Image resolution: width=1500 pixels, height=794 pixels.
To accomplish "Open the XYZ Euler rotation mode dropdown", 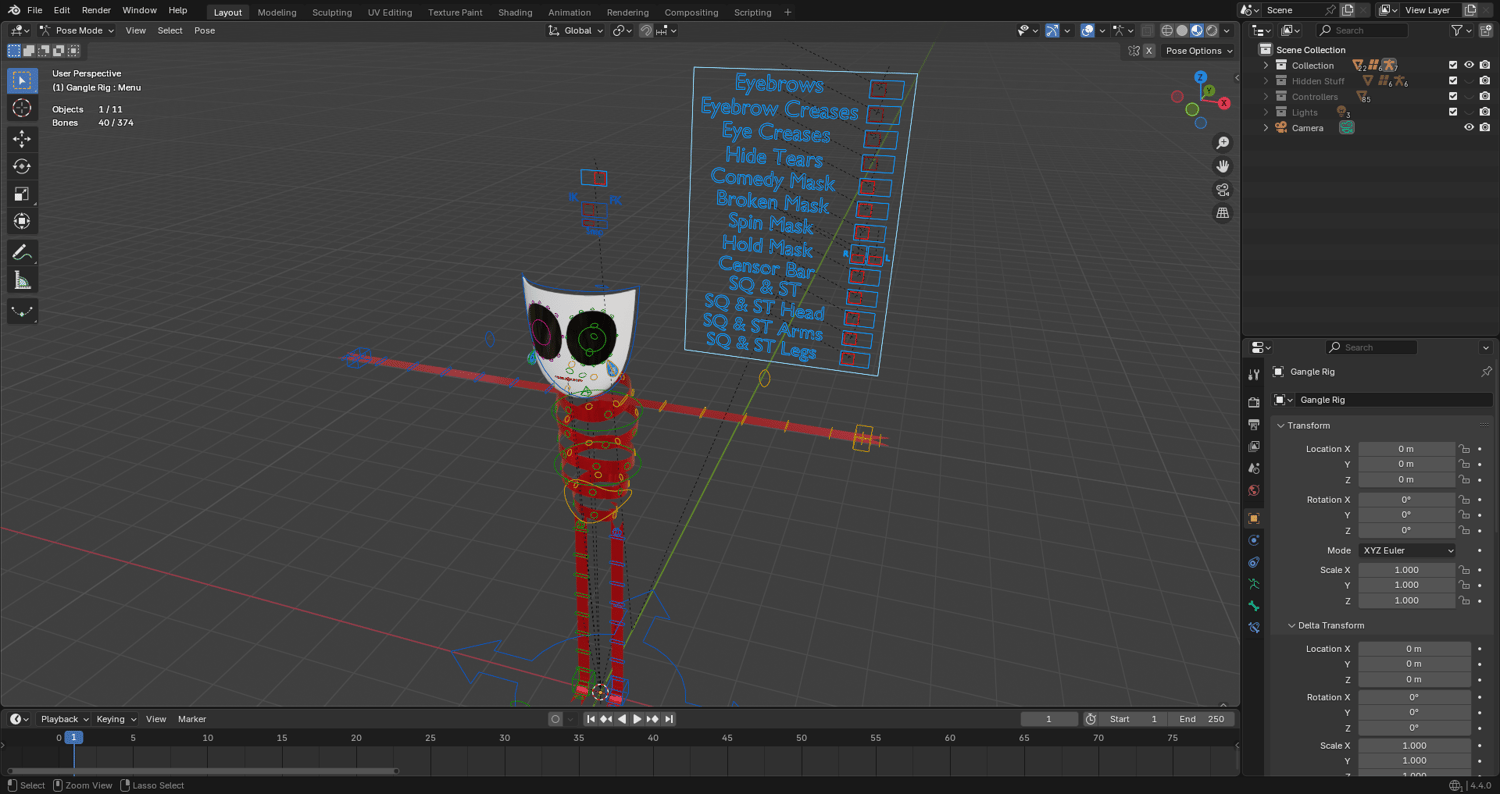I will pyautogui.click(x=1407, y=551).
